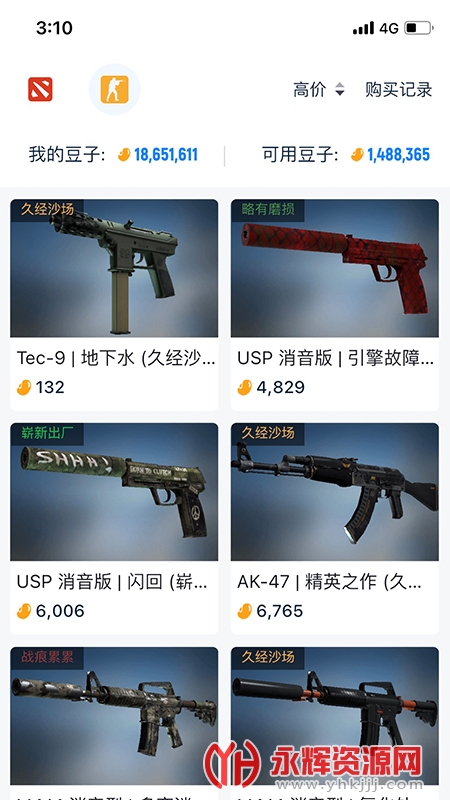Switch to the Dota 2 game icon

click(x=40, y=89)
